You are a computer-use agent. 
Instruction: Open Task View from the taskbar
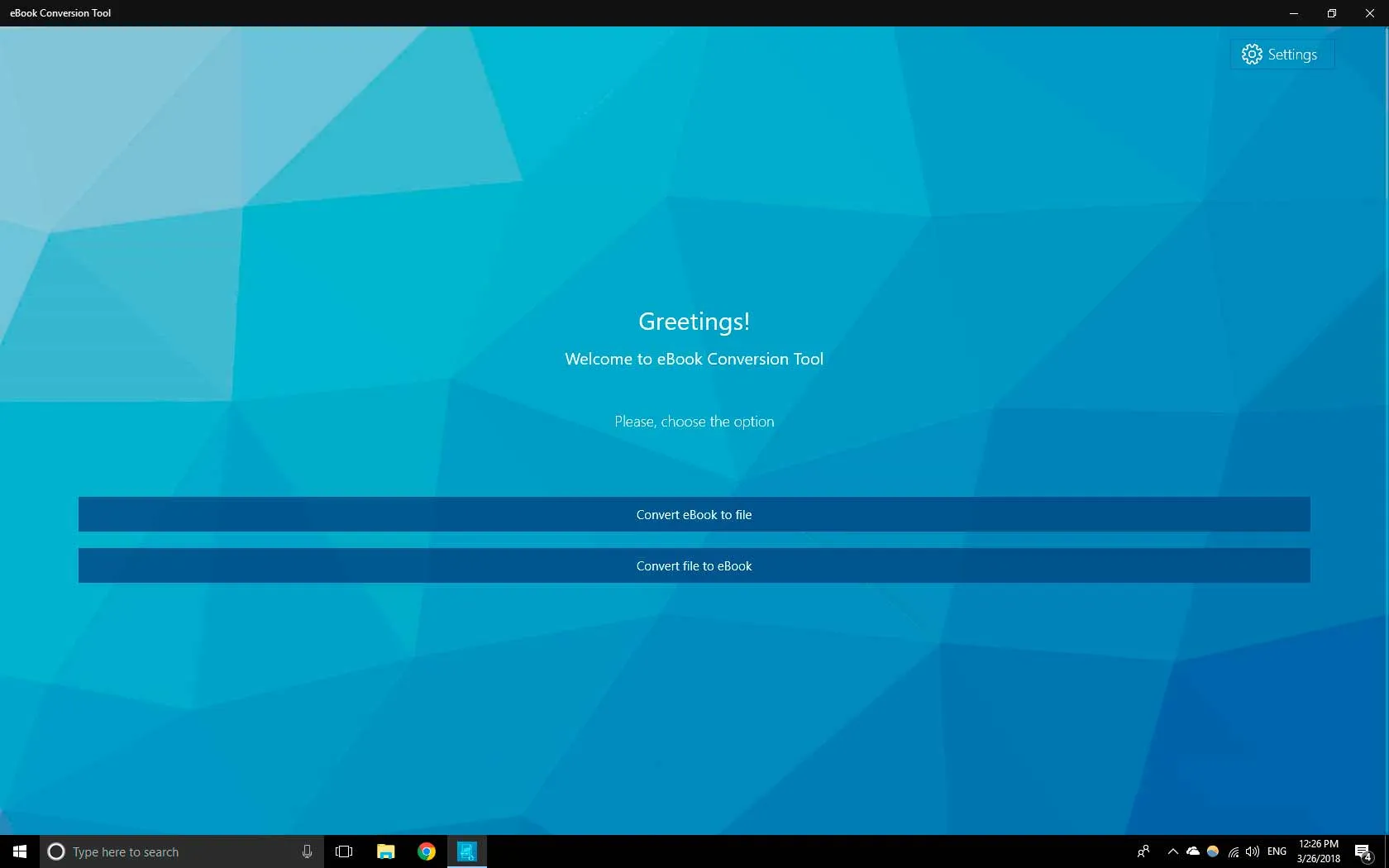[344, 851]
